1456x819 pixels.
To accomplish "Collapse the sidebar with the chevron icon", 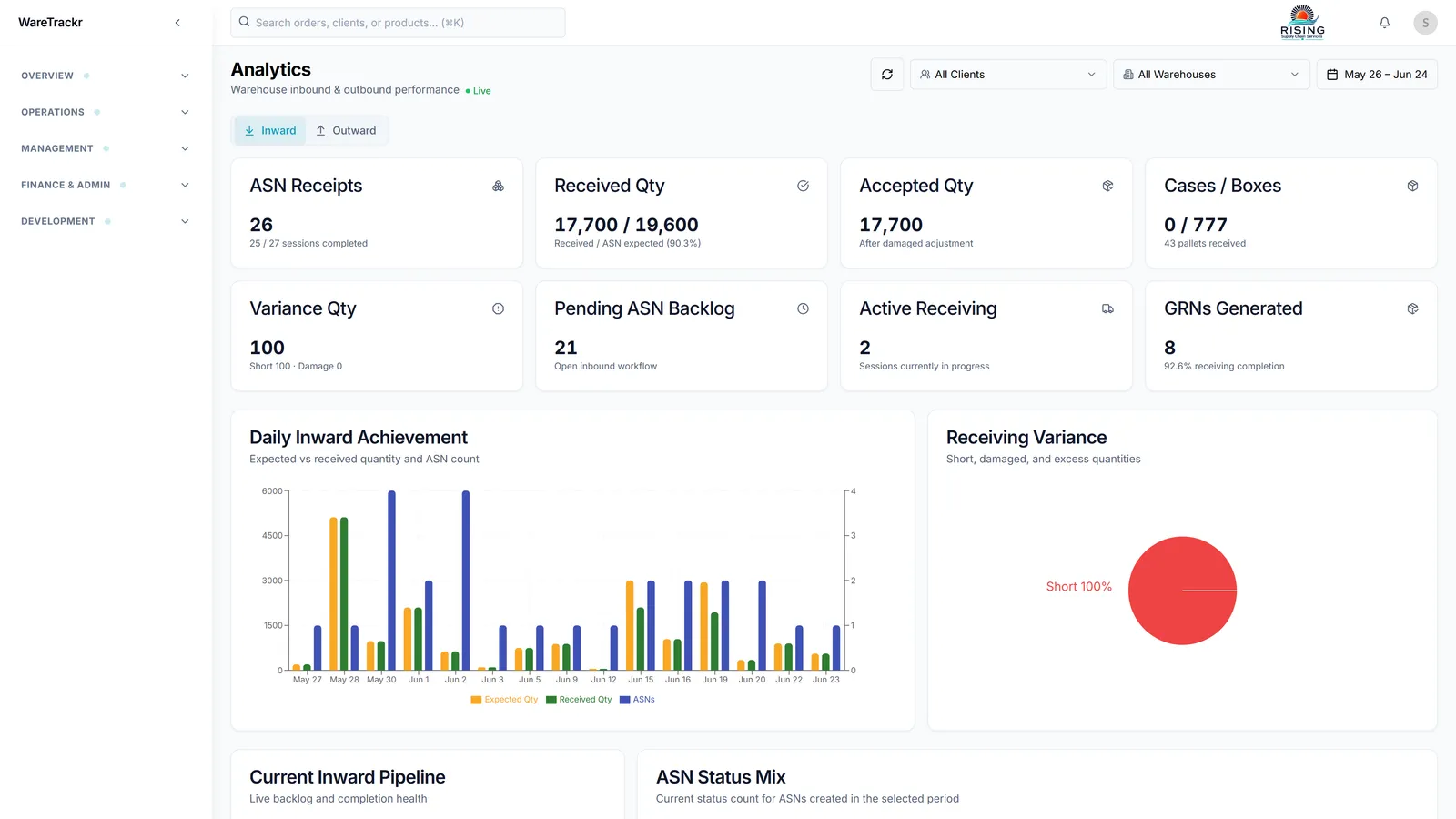I will (x=177, y=23).
